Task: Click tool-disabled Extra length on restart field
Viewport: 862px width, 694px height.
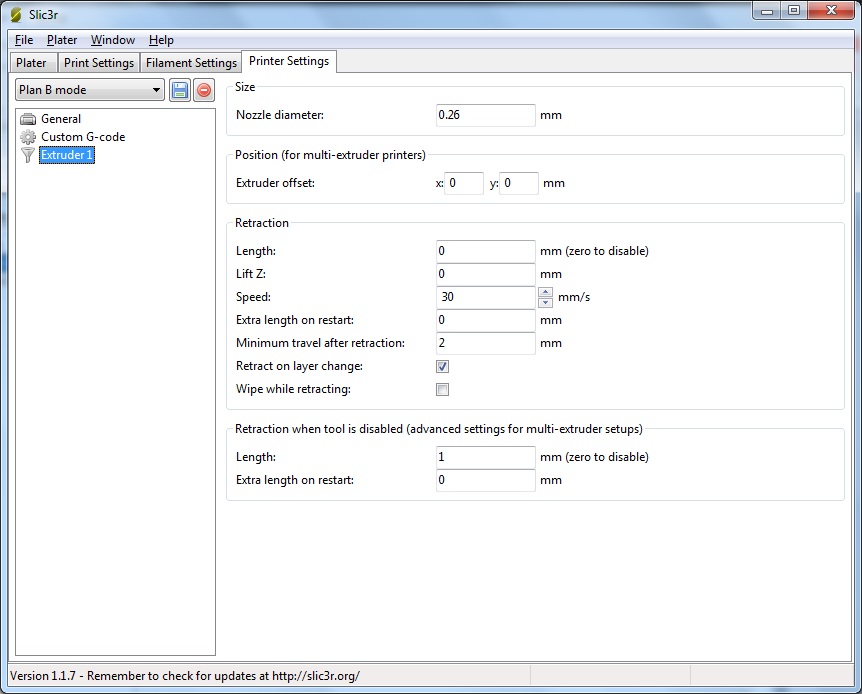Action: (485, 481)
